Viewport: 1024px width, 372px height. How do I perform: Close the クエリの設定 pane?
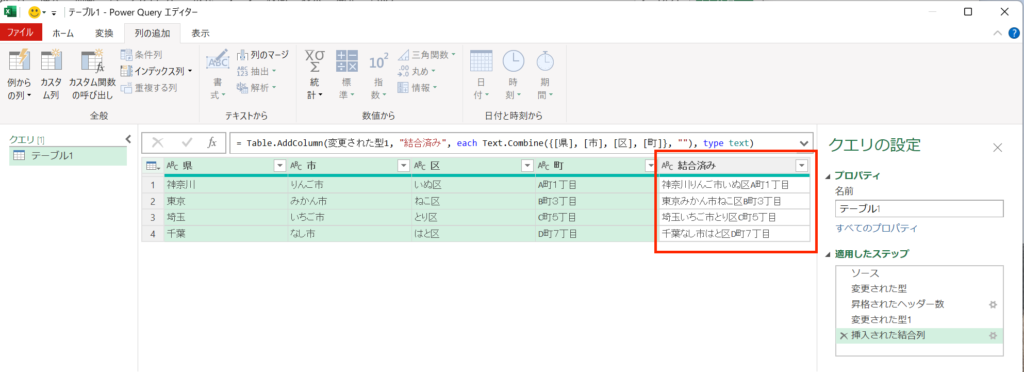pos(997,147)
